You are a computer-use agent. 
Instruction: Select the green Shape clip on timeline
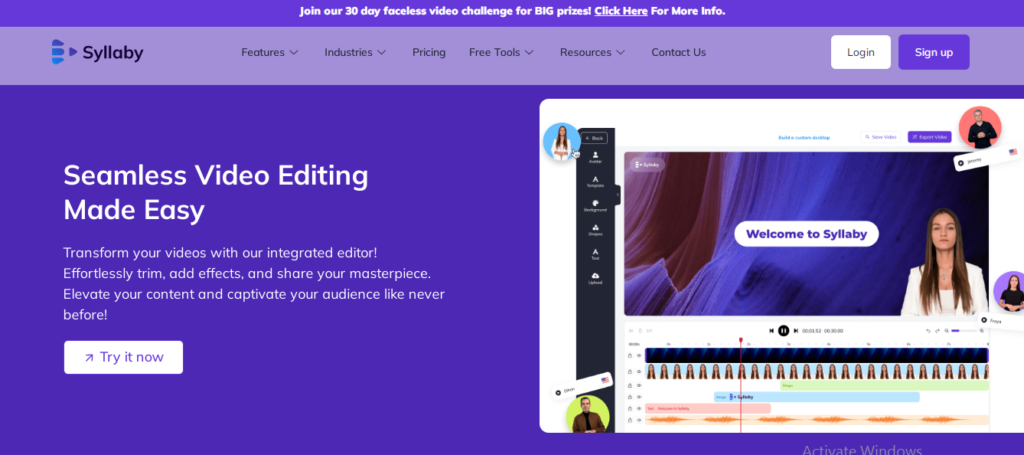point(884,385)
